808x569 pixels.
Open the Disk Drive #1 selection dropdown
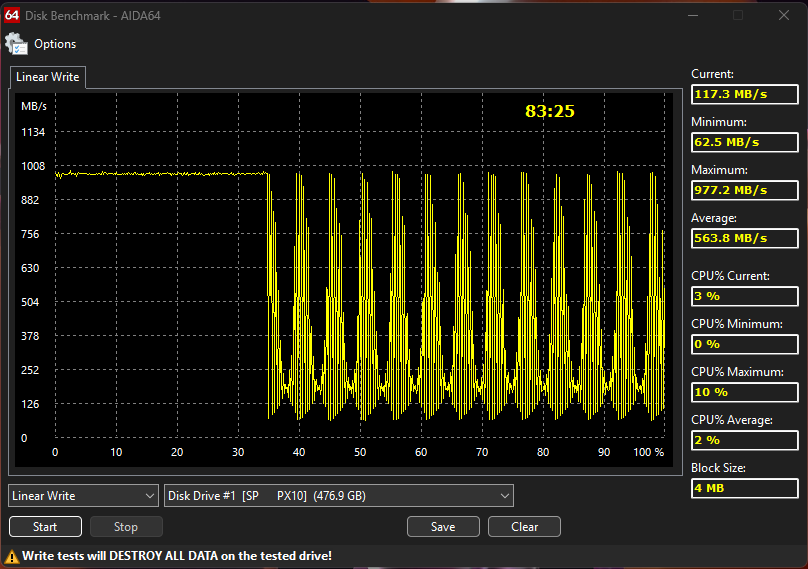[x=338, y=496]
